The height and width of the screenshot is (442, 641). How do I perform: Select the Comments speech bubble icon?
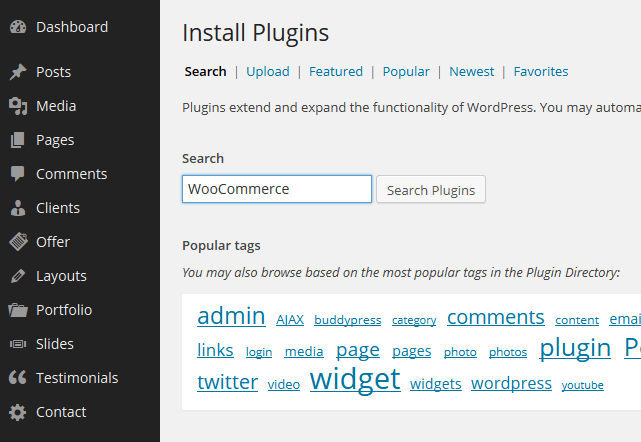pos(17,174)
